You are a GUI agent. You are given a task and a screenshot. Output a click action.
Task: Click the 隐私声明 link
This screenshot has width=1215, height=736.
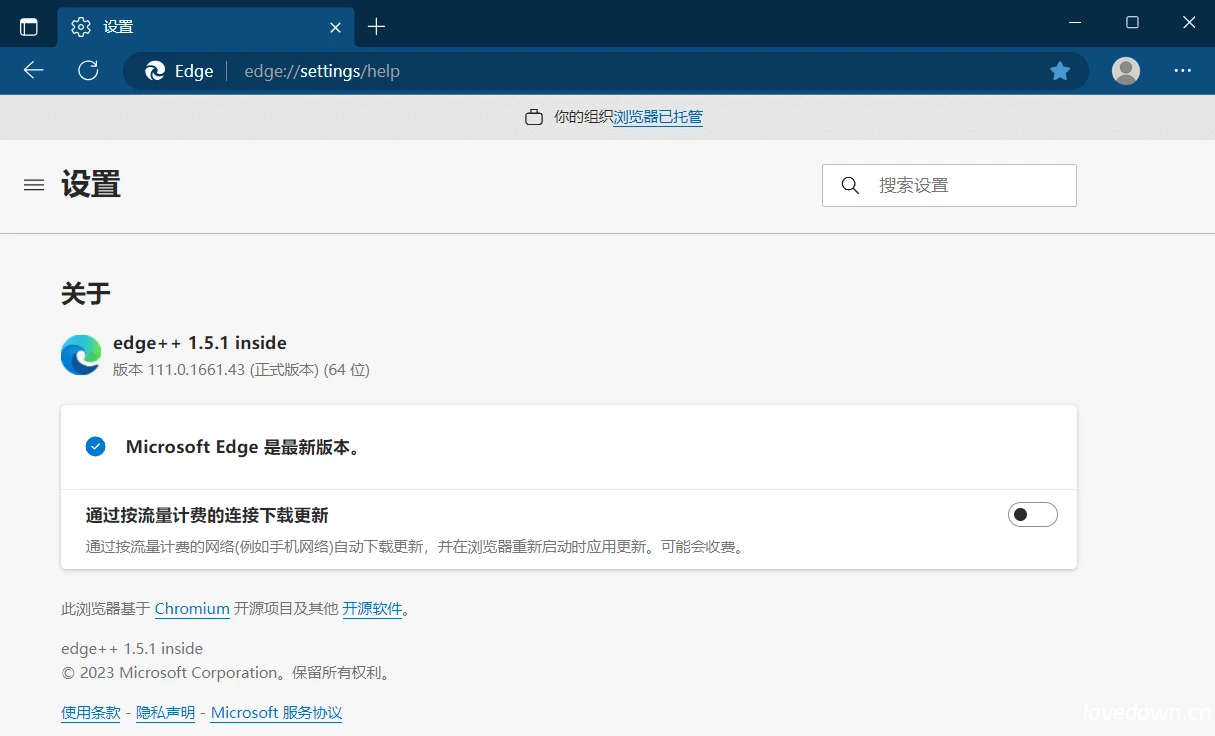(164, 712)
